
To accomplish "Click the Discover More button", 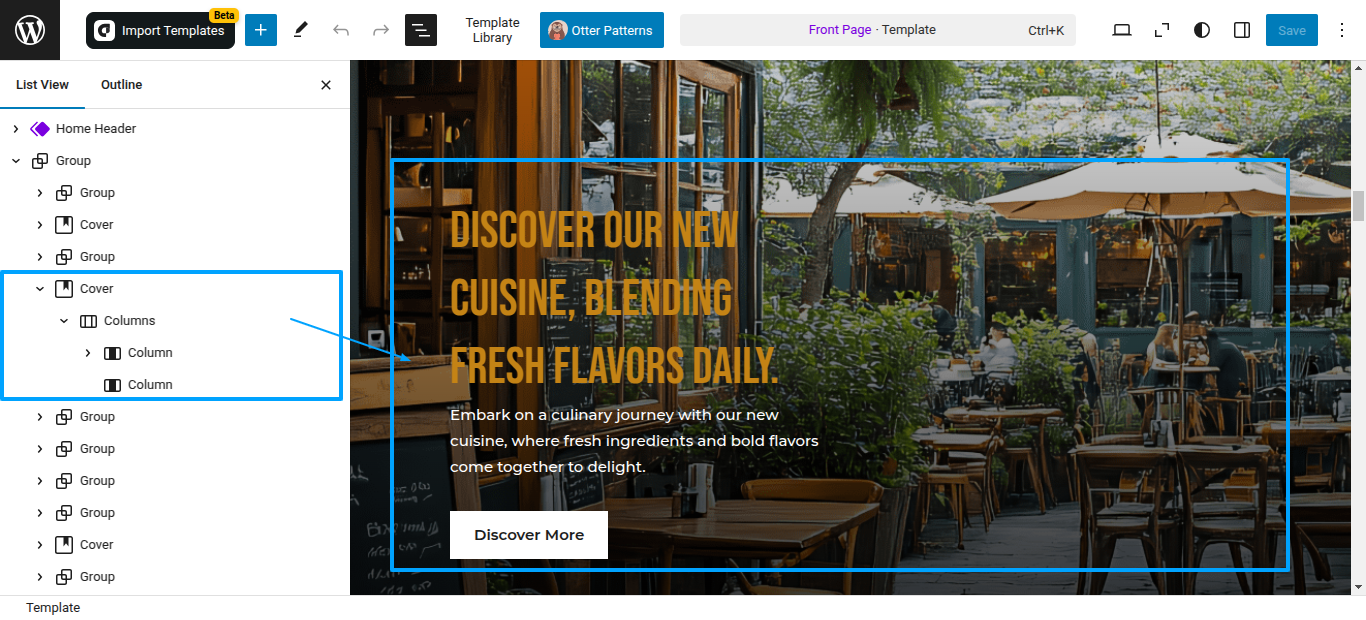I will [529, 535].
